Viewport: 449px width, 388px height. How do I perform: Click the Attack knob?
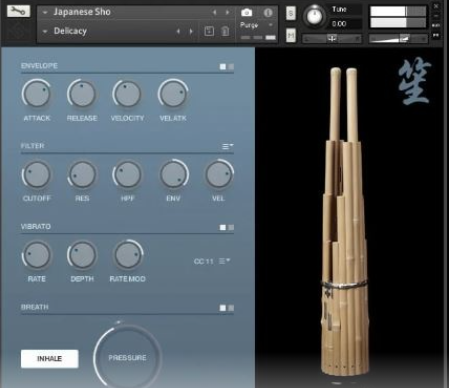(x=36, y=94)
